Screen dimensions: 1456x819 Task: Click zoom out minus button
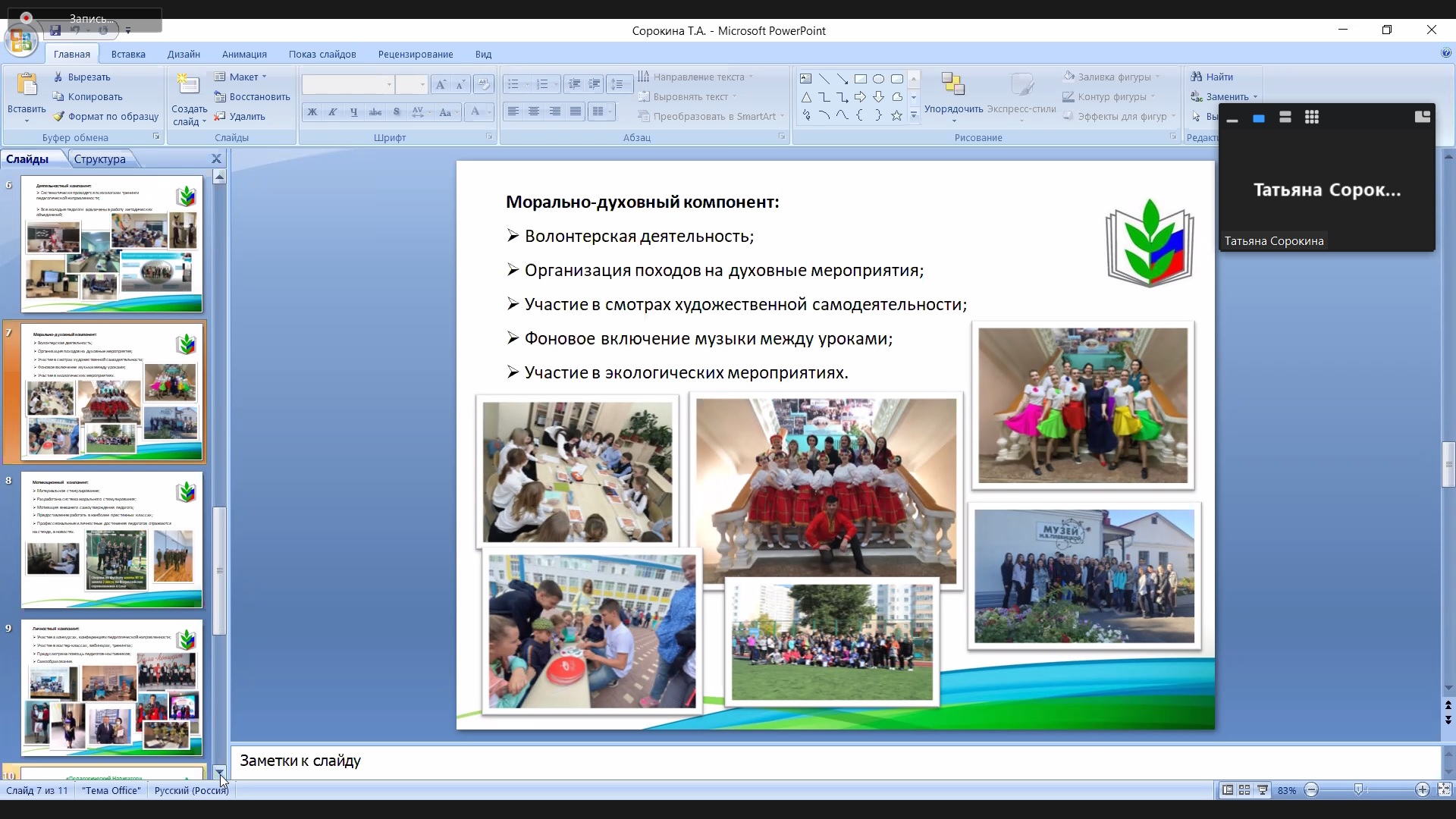tap(1311, 790)
